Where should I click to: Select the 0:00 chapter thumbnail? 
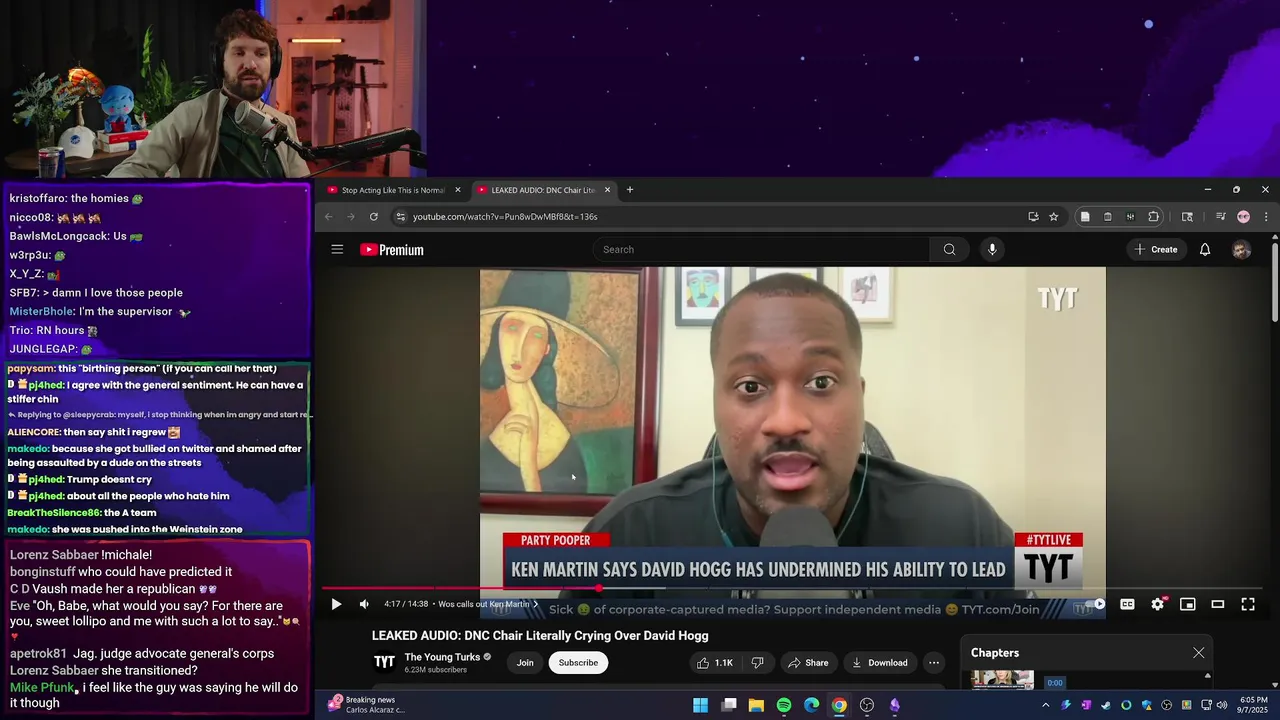pyautogui.click(x=1002, y=681)
